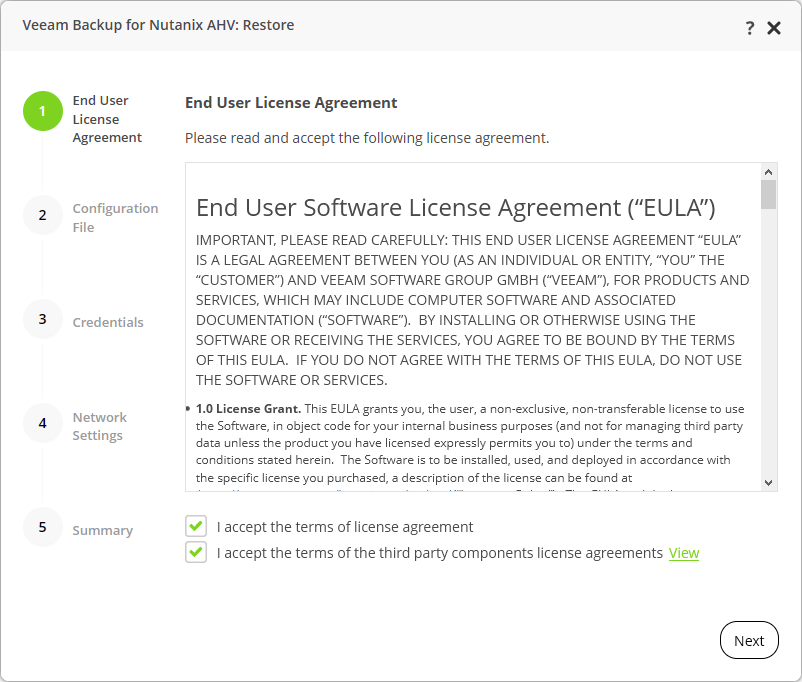Jump to Summary step
Image resolution: width=802 pixels, height=682 pixels.
point(102,530)
